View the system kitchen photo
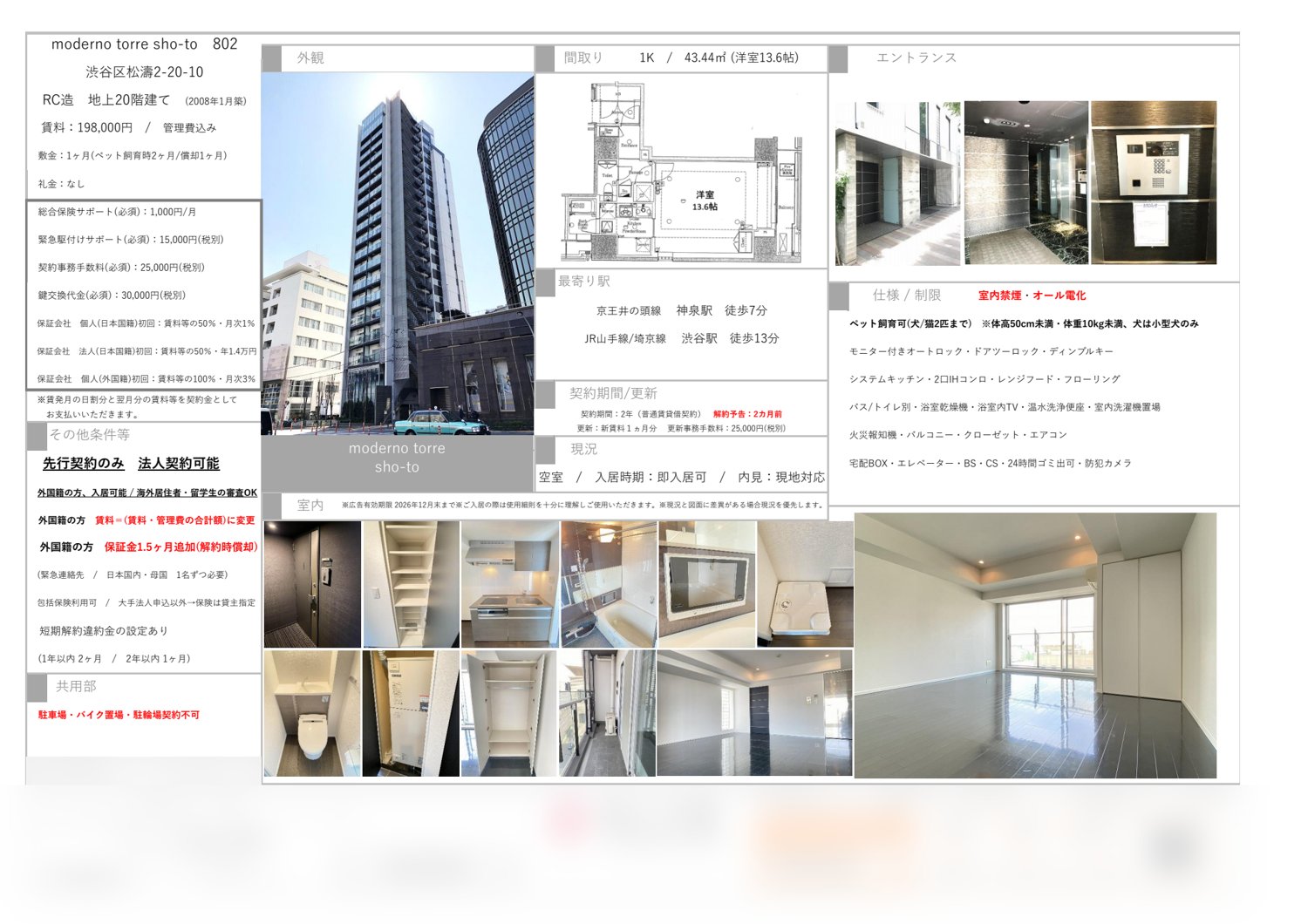The width and height of the screenshot is (1308, 924). point(509,584)
